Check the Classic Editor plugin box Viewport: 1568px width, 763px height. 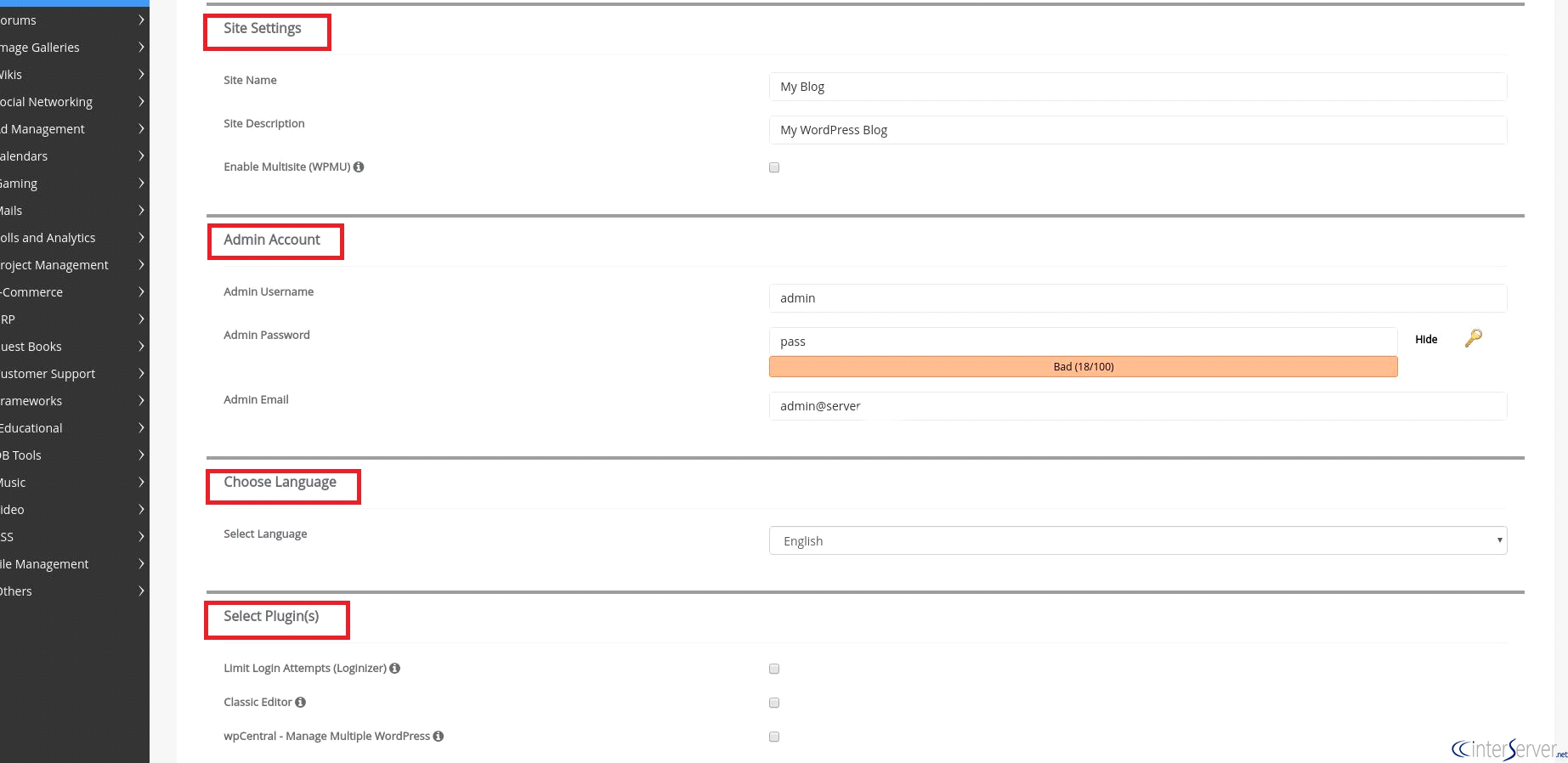click(x=774, y=703)
